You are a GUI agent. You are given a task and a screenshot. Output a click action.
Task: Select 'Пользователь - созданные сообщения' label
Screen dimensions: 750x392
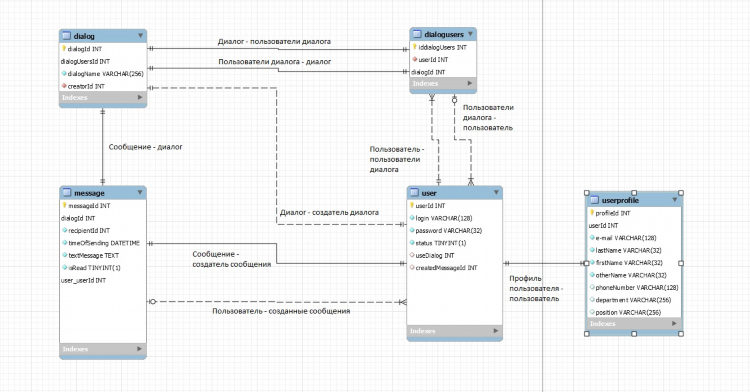coord(281,311)
